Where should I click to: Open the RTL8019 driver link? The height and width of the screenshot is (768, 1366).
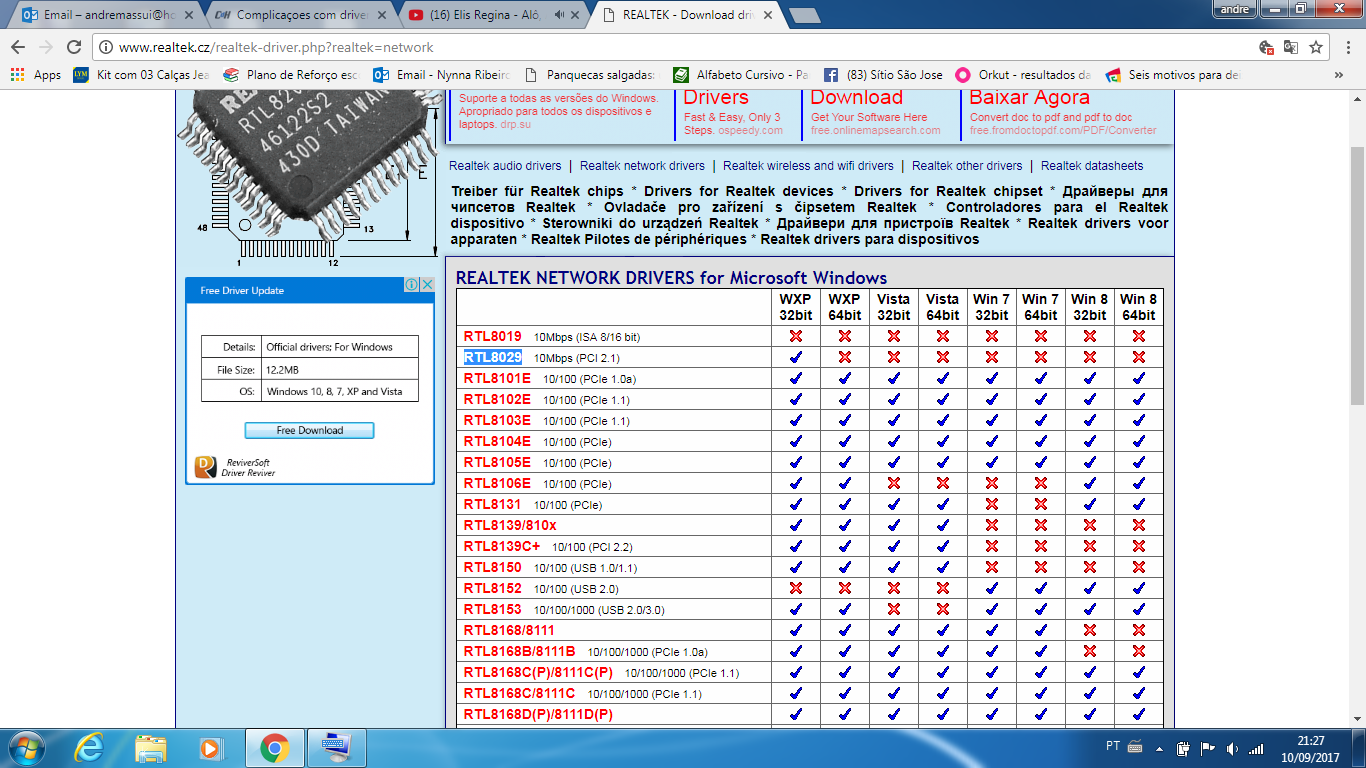[492, 337]
